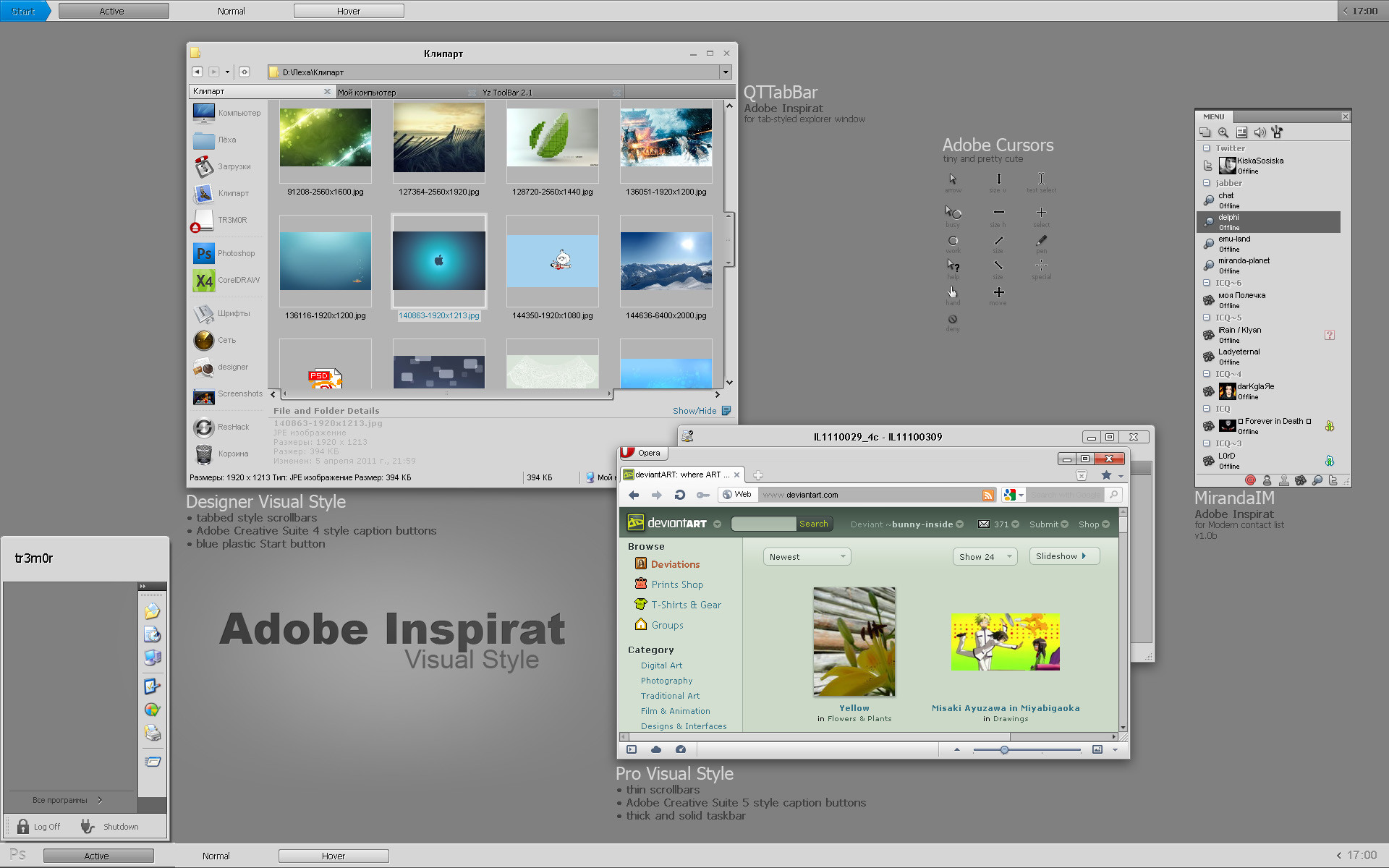Open the Show 24 dropdown
This screenshot has height=868, width=1389.
click(985, 556)
